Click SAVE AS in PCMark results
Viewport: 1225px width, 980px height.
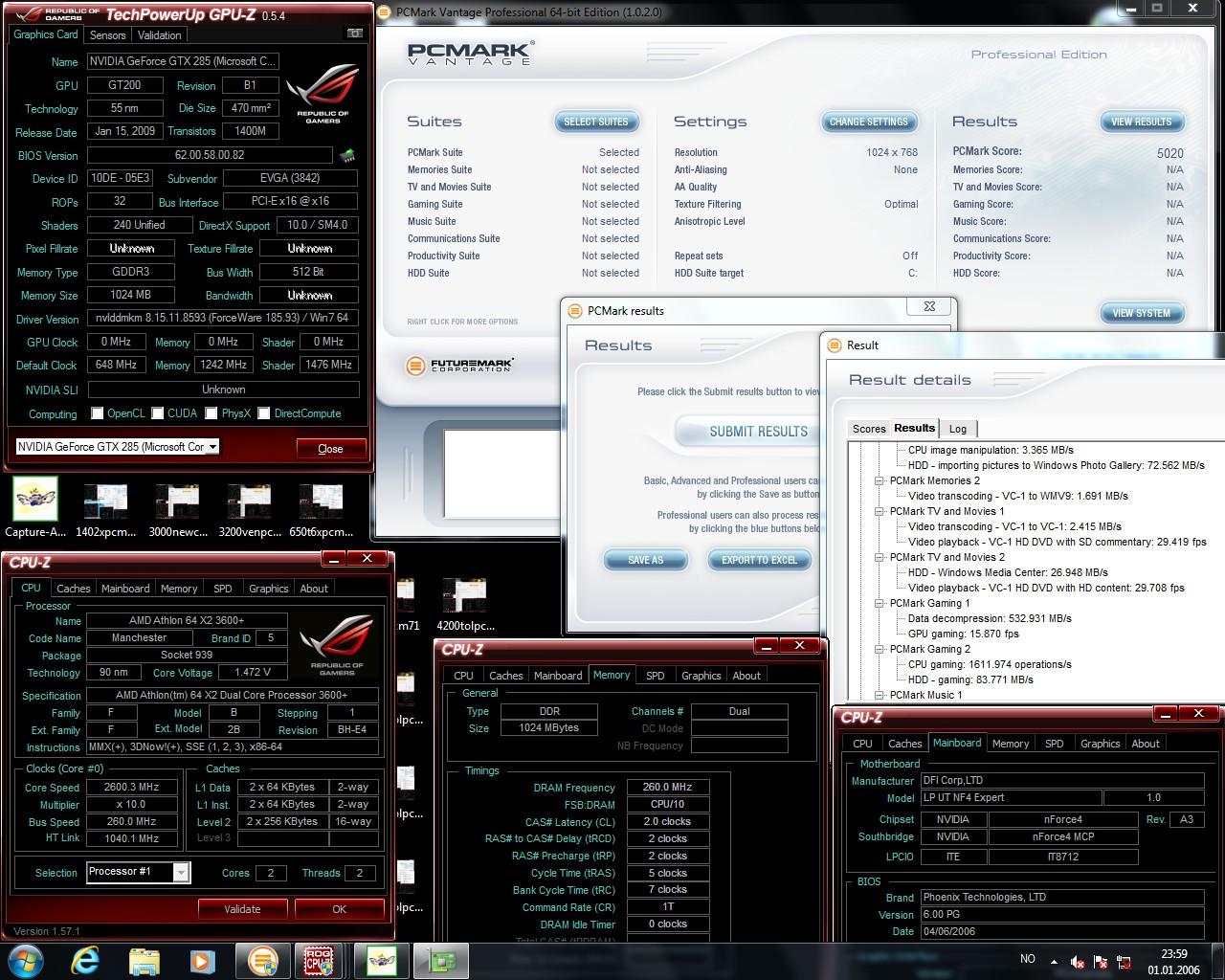click(645, 560)
